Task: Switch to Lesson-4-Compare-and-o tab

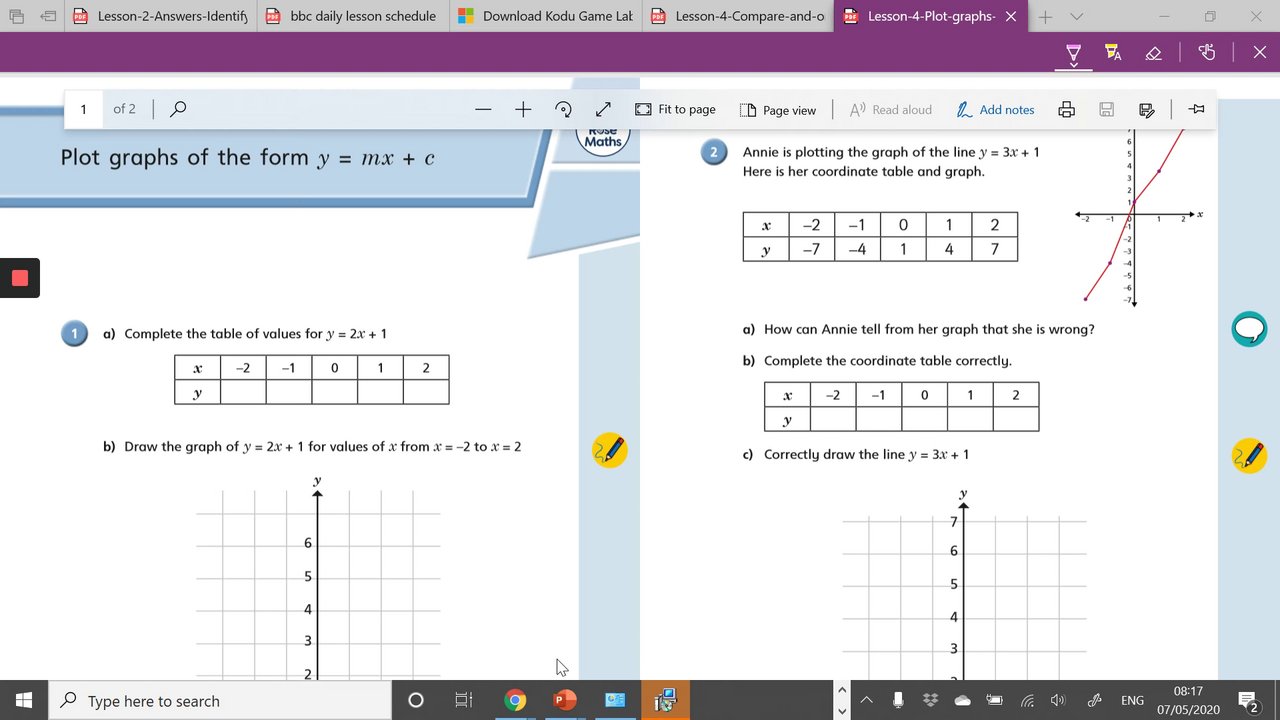Action: (x=737, y=16)
